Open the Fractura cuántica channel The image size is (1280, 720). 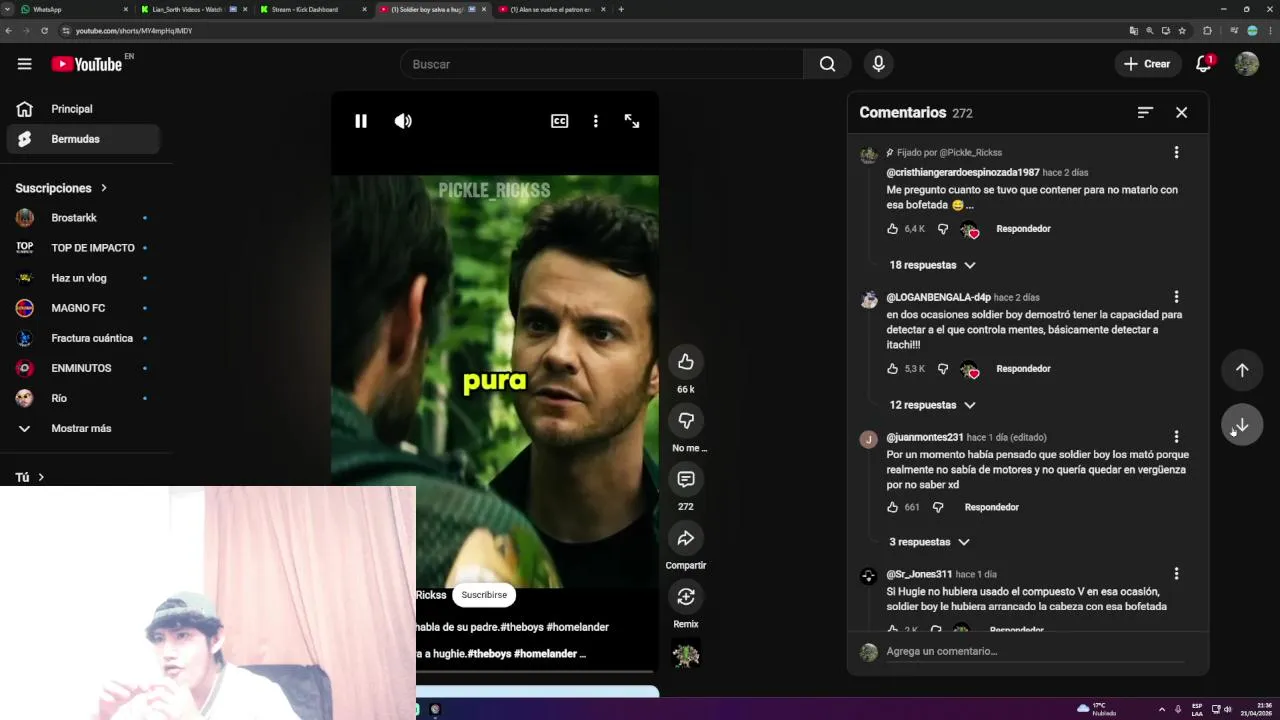click(84, 338)
